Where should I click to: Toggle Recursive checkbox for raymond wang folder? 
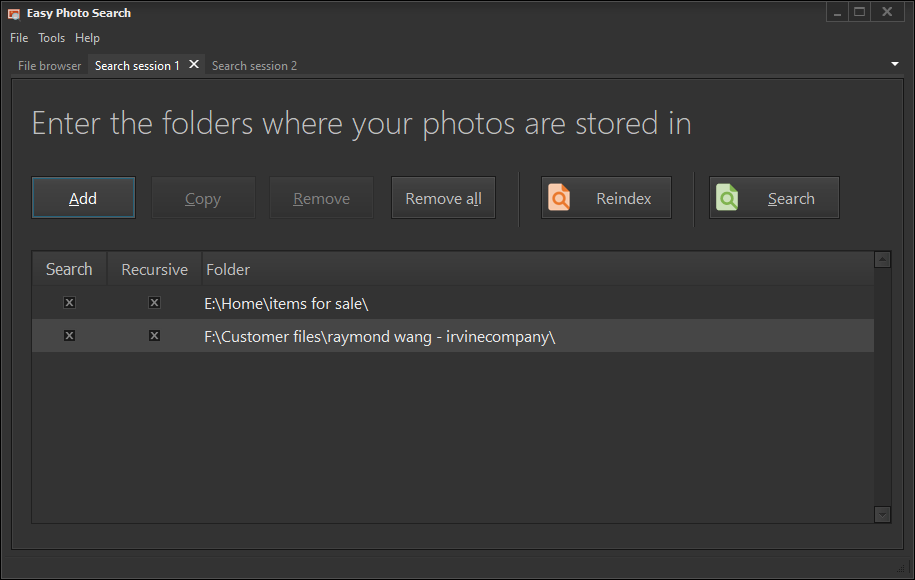tap(154, 336)
